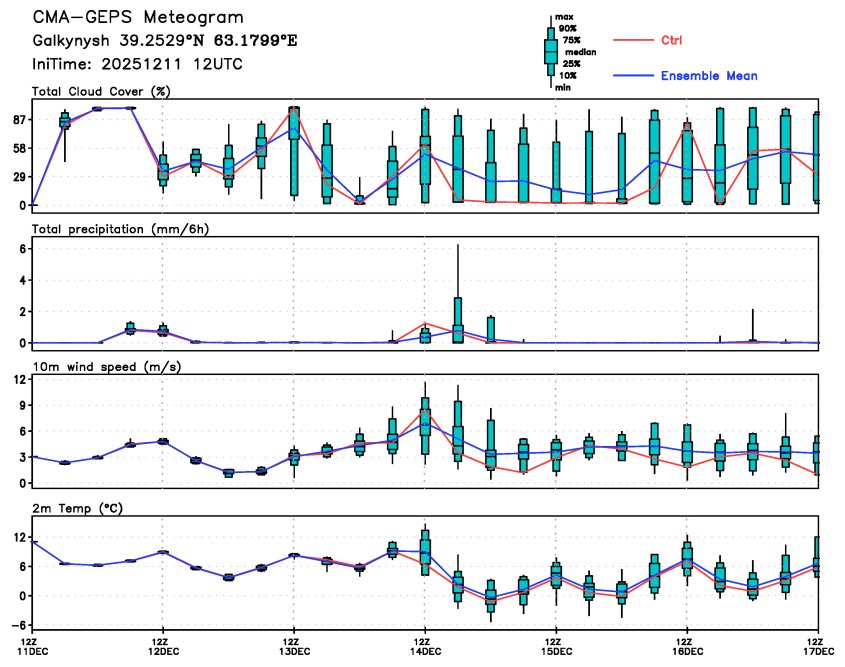Click the precipitation axis value 6

[x=23, y=249]
